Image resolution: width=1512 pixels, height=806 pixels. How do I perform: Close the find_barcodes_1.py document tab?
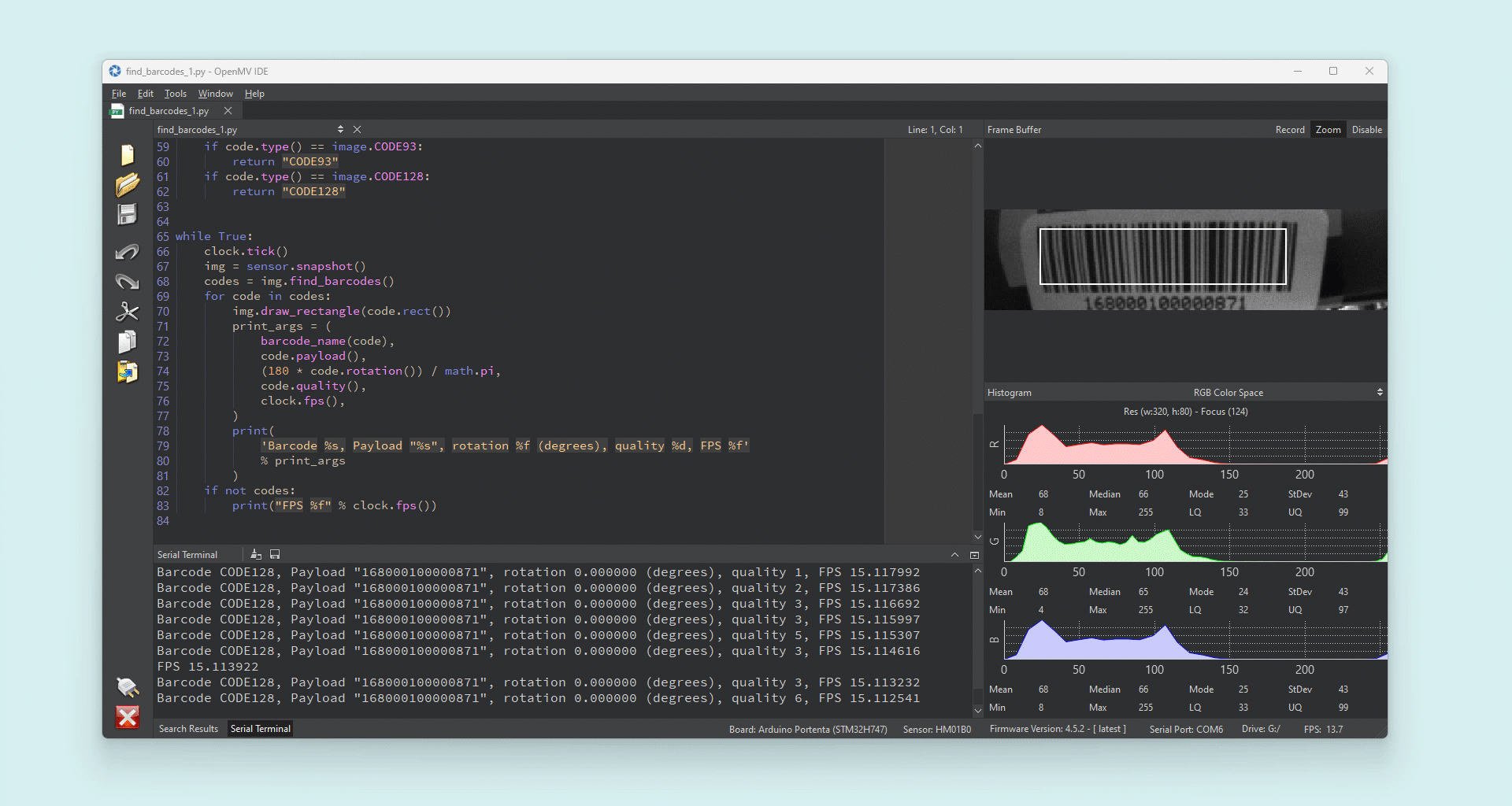[x=228, y=111]
